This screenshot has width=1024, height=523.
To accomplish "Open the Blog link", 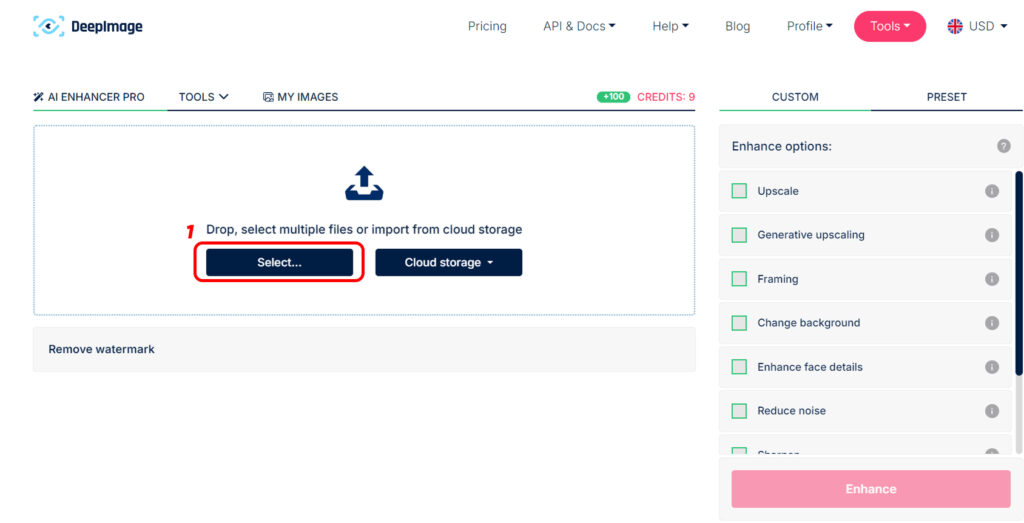I will tap(737, 26).
